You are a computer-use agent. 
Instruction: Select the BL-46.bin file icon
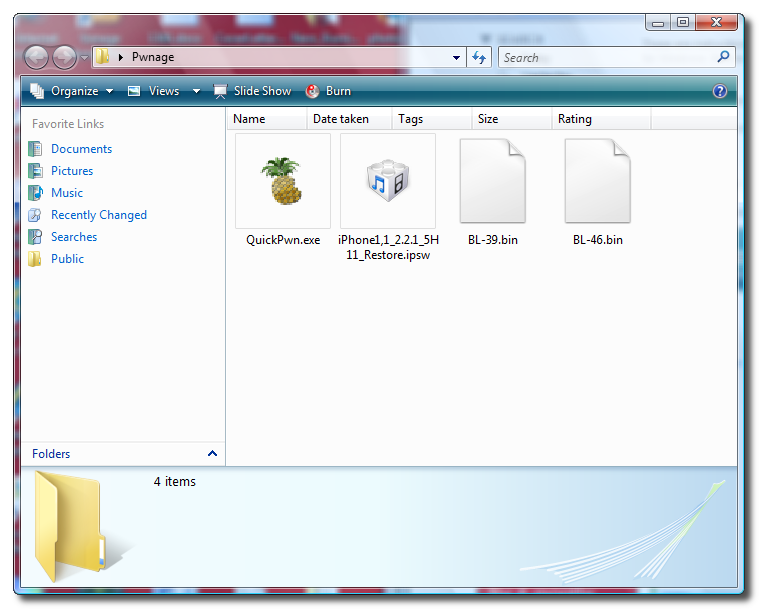[x=597, y=181]
